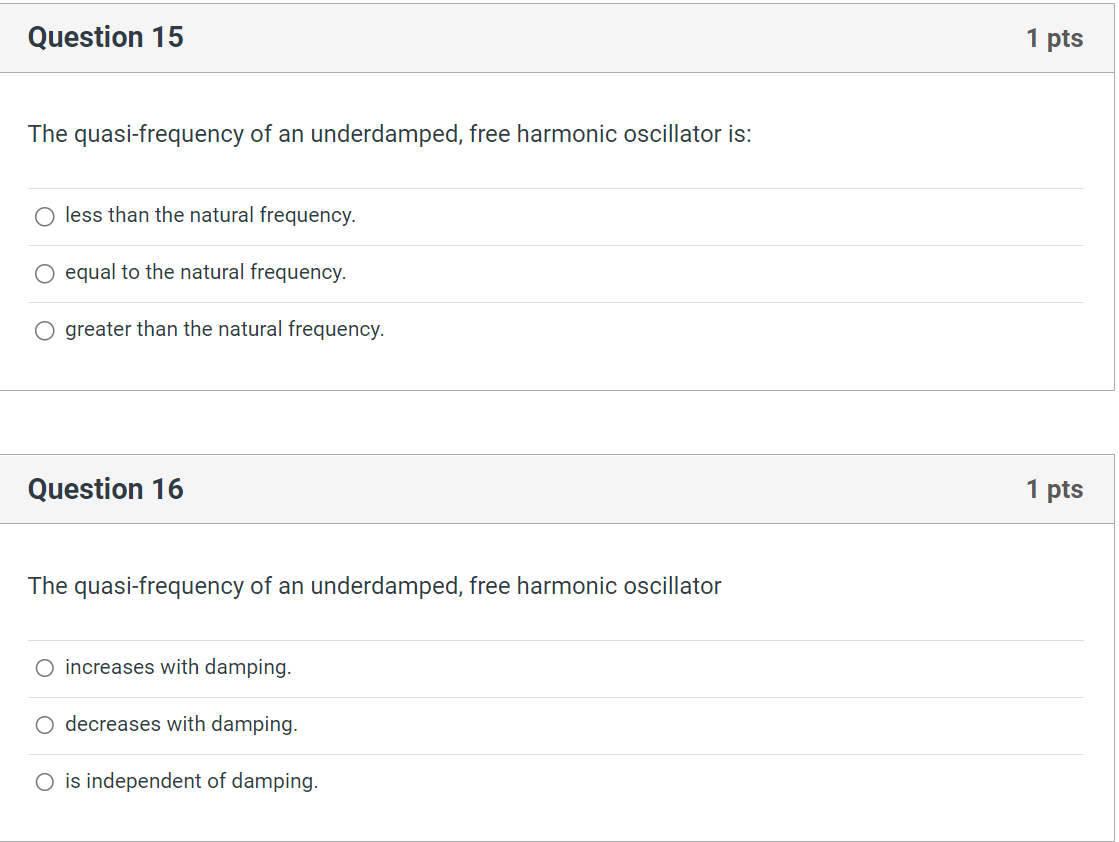Click the answer text "equal to the natural frequency"
Screen dimensions: 1119x842
pyautogui.click(x=204, y=272)
